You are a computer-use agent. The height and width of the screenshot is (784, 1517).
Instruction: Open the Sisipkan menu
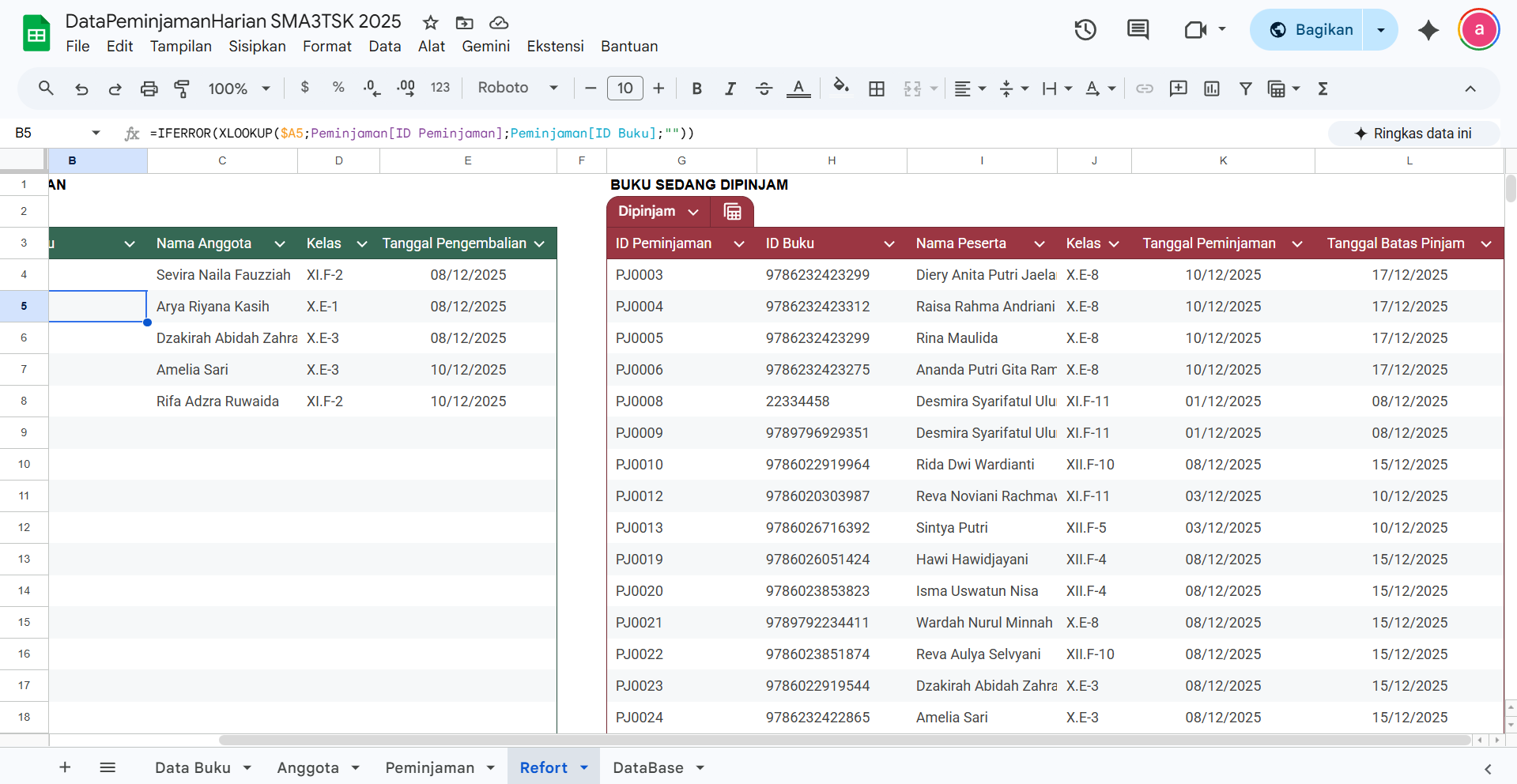coord(257,47)
